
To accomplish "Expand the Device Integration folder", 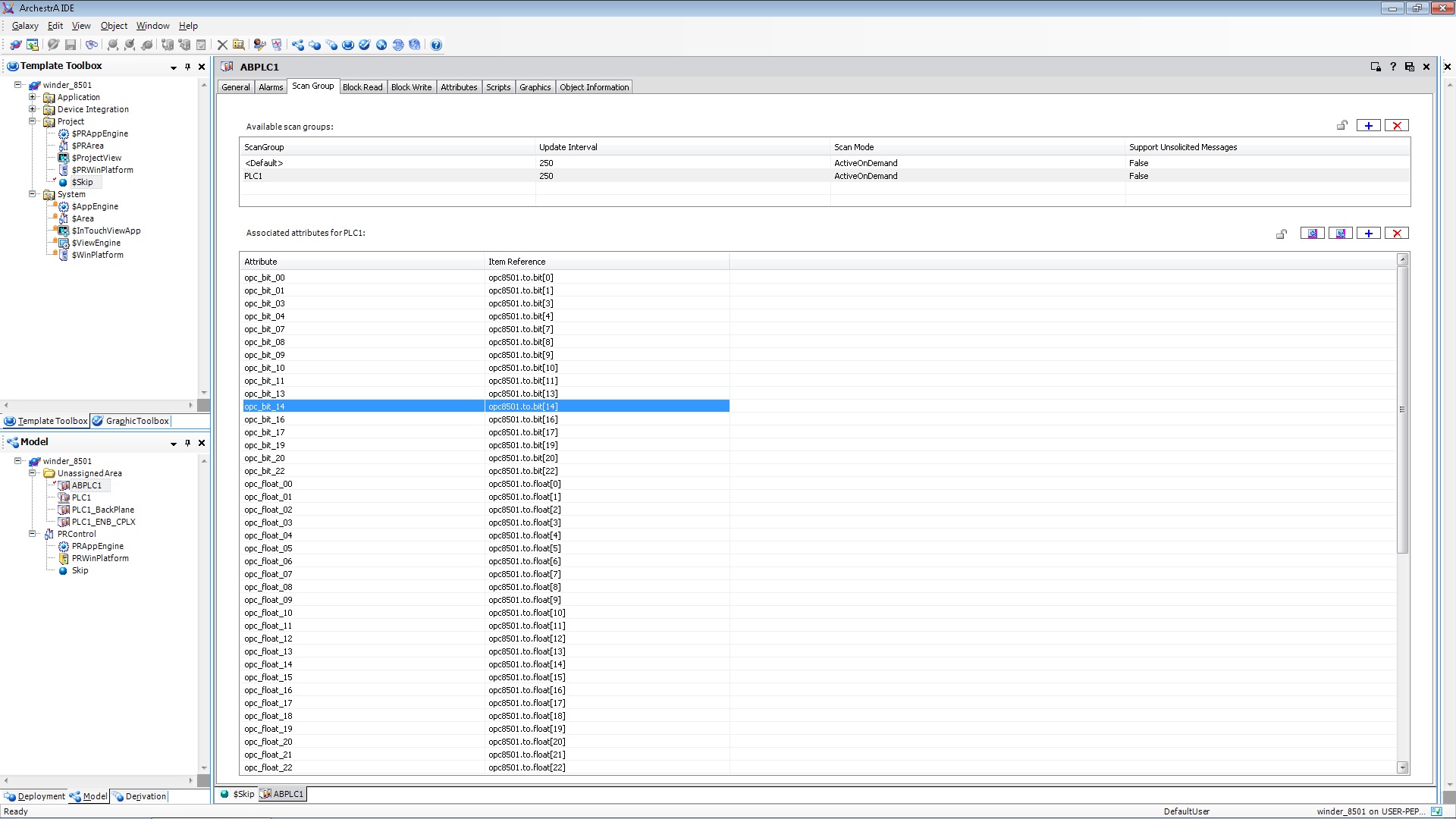I will click(33, 109).
